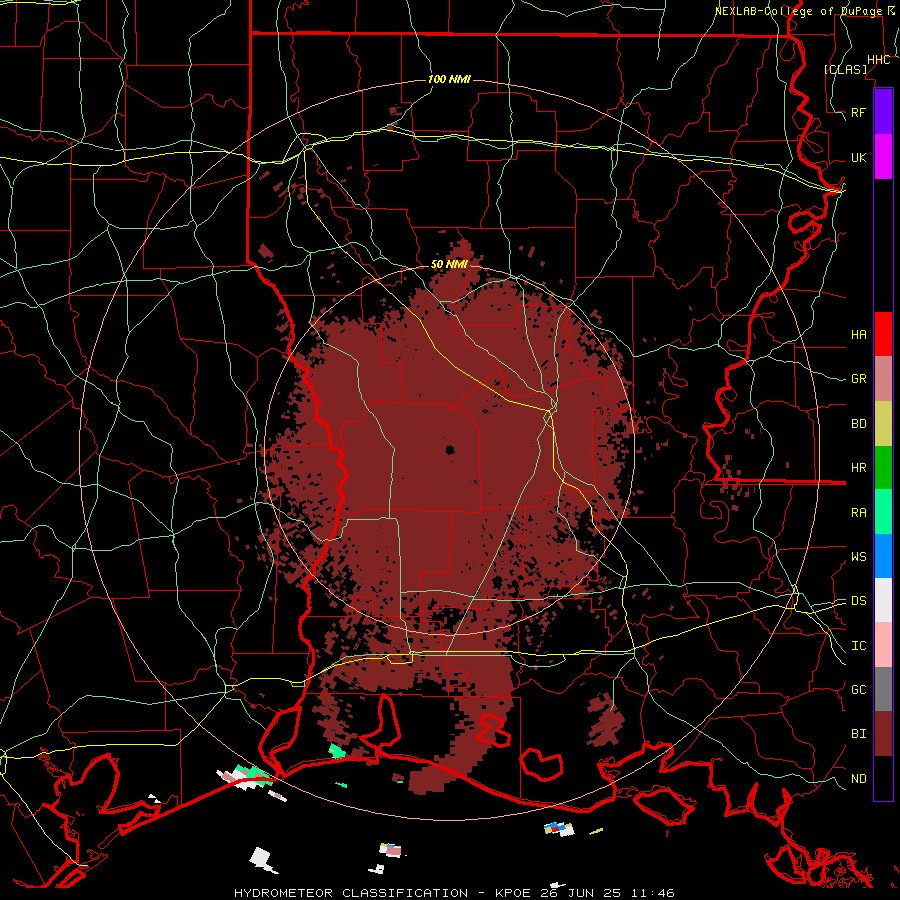Click the "UK" legend label text

[858, 157]
